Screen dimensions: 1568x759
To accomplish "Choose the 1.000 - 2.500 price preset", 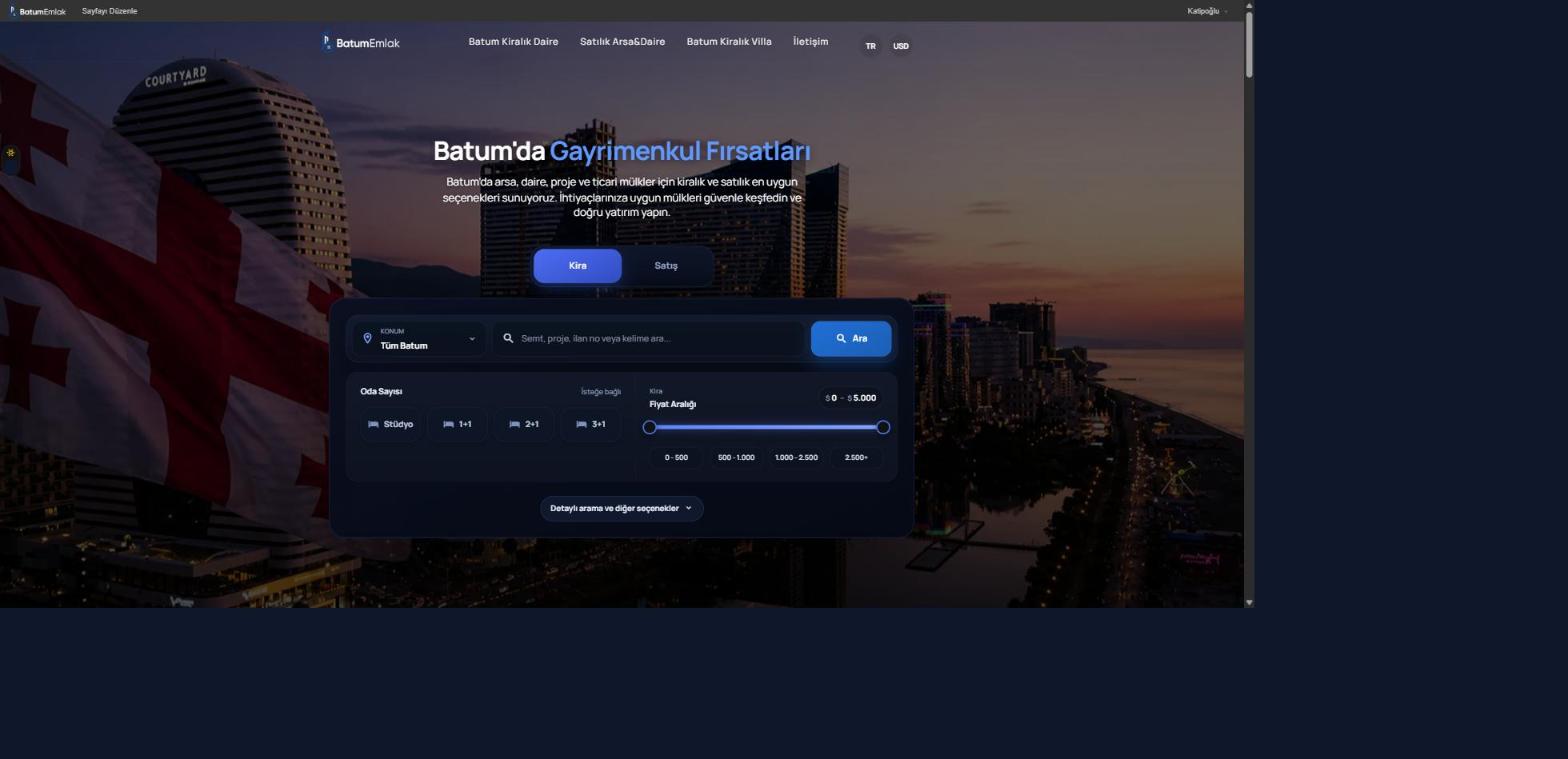I will pos(796,457).
